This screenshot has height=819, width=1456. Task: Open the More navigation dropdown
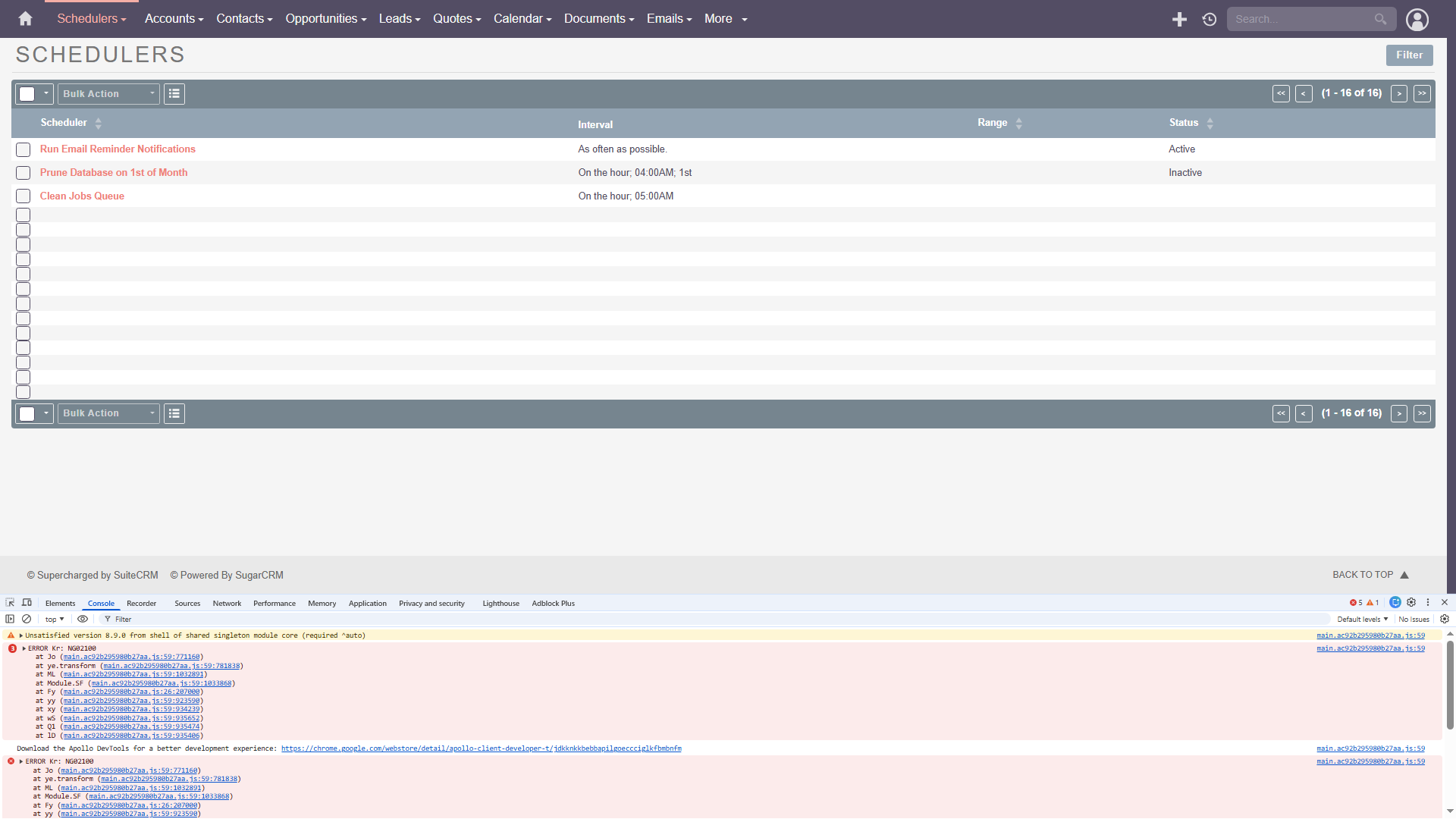pos(725,19)
